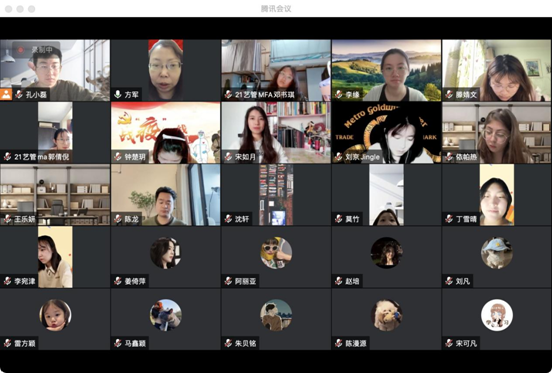The image size is (553, 374).
Task: Select 姜倚萍's round profile avatar
Action: (x=165, y=253)
